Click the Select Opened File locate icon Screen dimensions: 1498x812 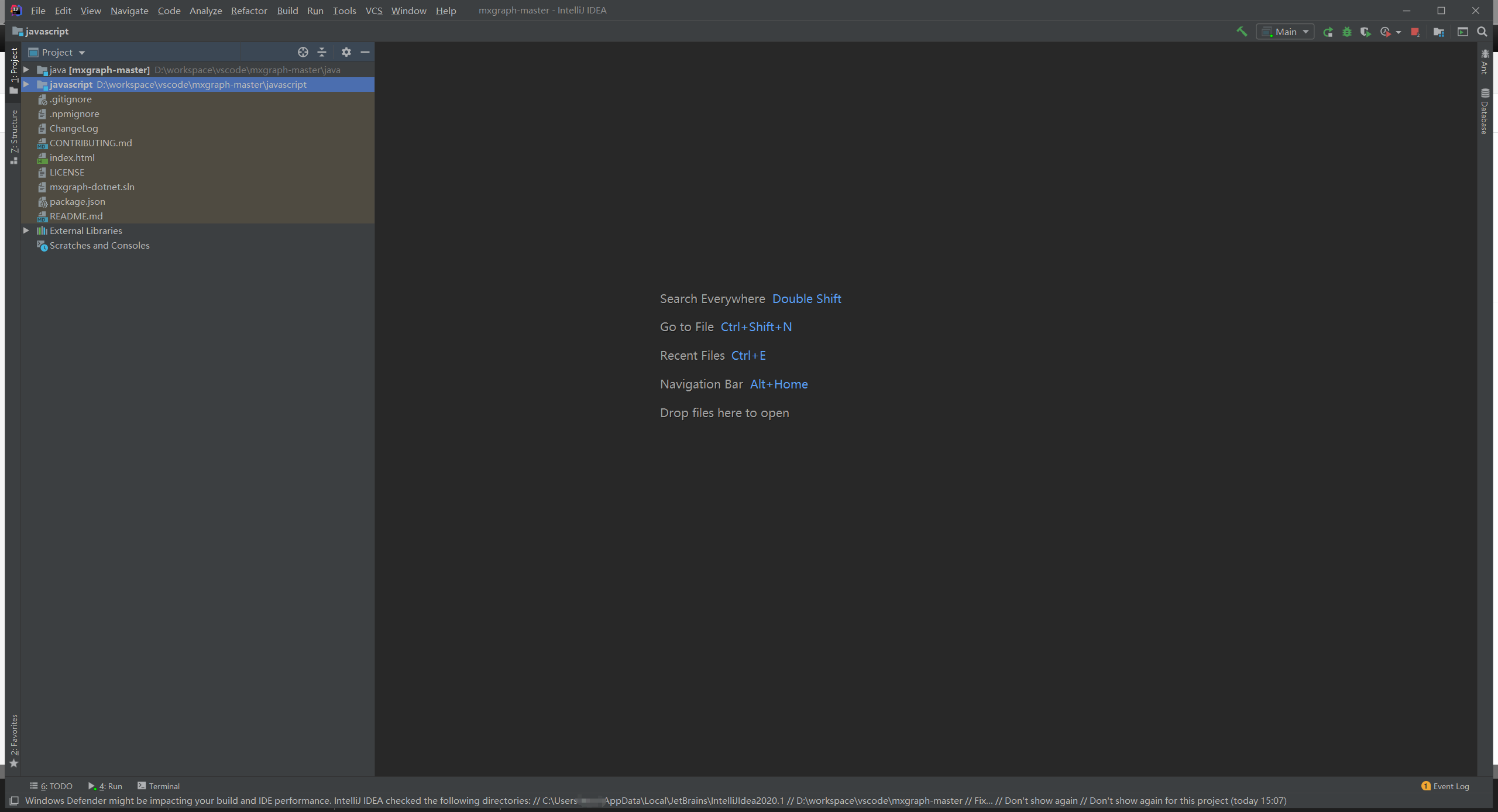point(303,52)
